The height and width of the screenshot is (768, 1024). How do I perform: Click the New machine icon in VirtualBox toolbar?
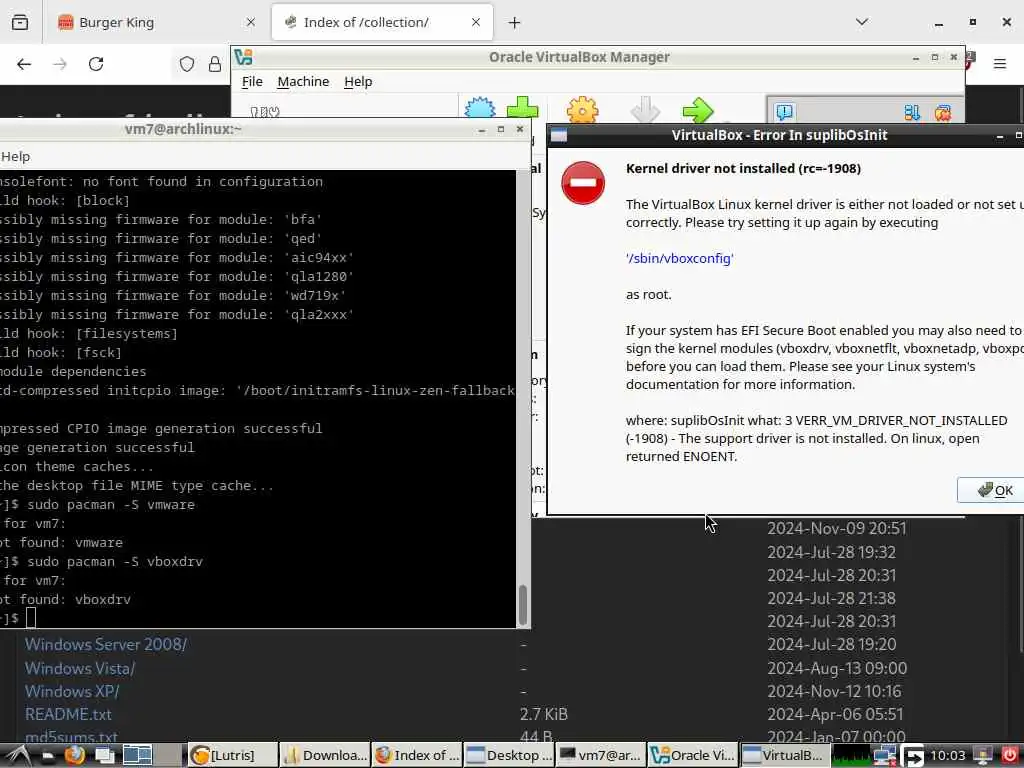point(479,108)
